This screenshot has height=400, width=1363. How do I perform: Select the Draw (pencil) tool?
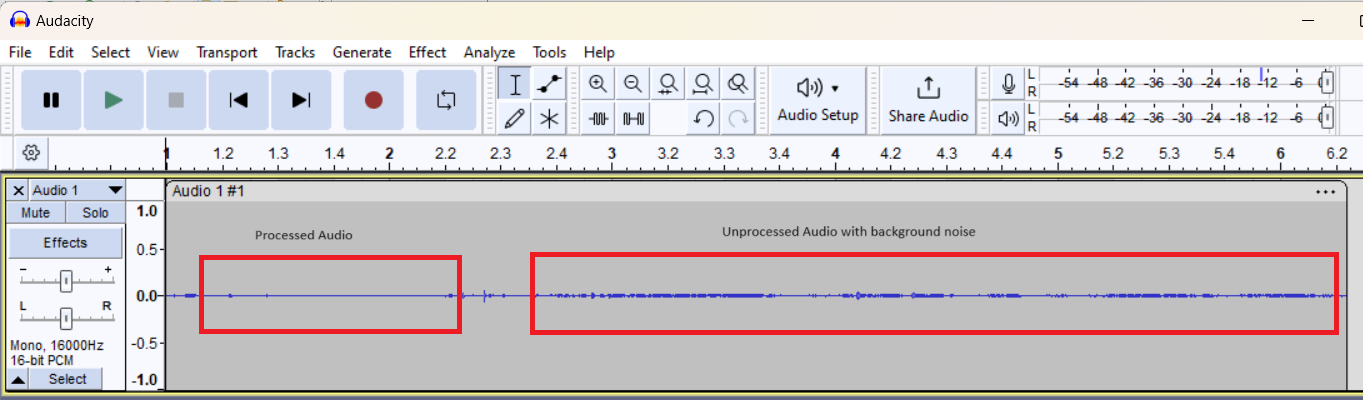point(515,119)
